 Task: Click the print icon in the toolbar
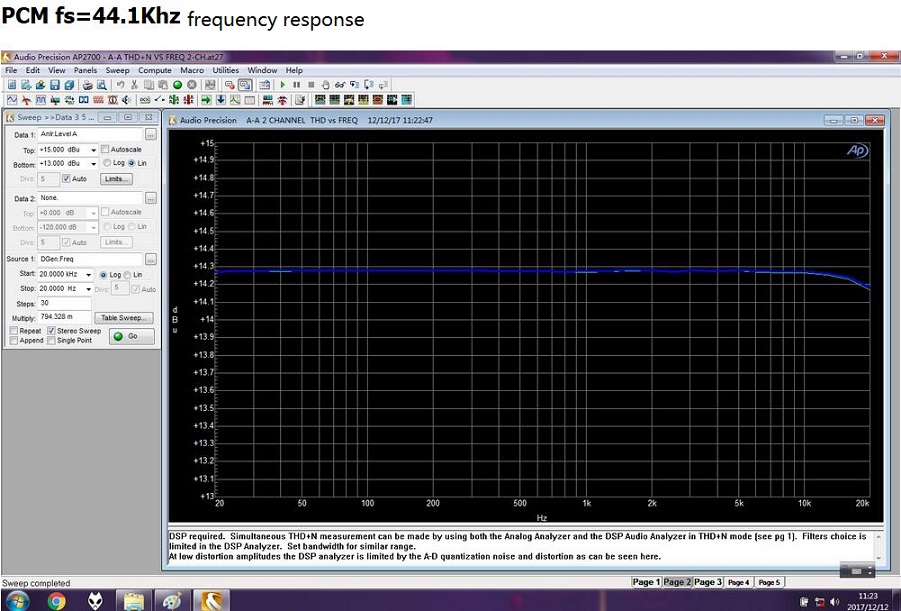pyautogui.click(x=86, y=85)
